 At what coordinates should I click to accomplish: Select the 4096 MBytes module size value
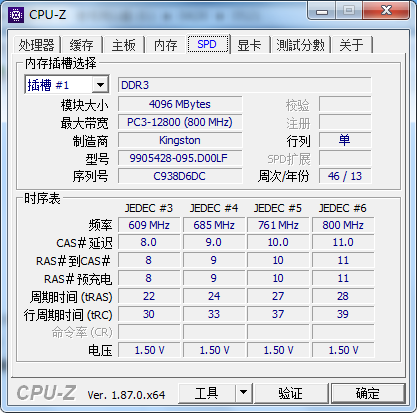[180, 104]
